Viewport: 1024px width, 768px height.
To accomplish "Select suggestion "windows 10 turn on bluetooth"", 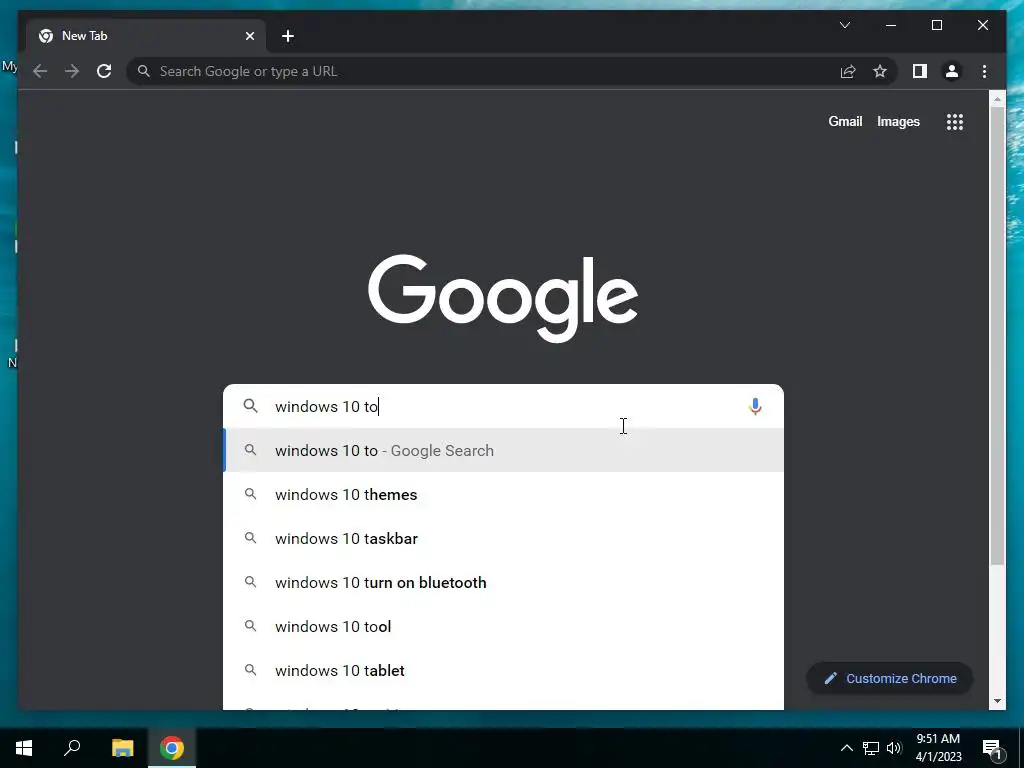I will pos(504,583).
